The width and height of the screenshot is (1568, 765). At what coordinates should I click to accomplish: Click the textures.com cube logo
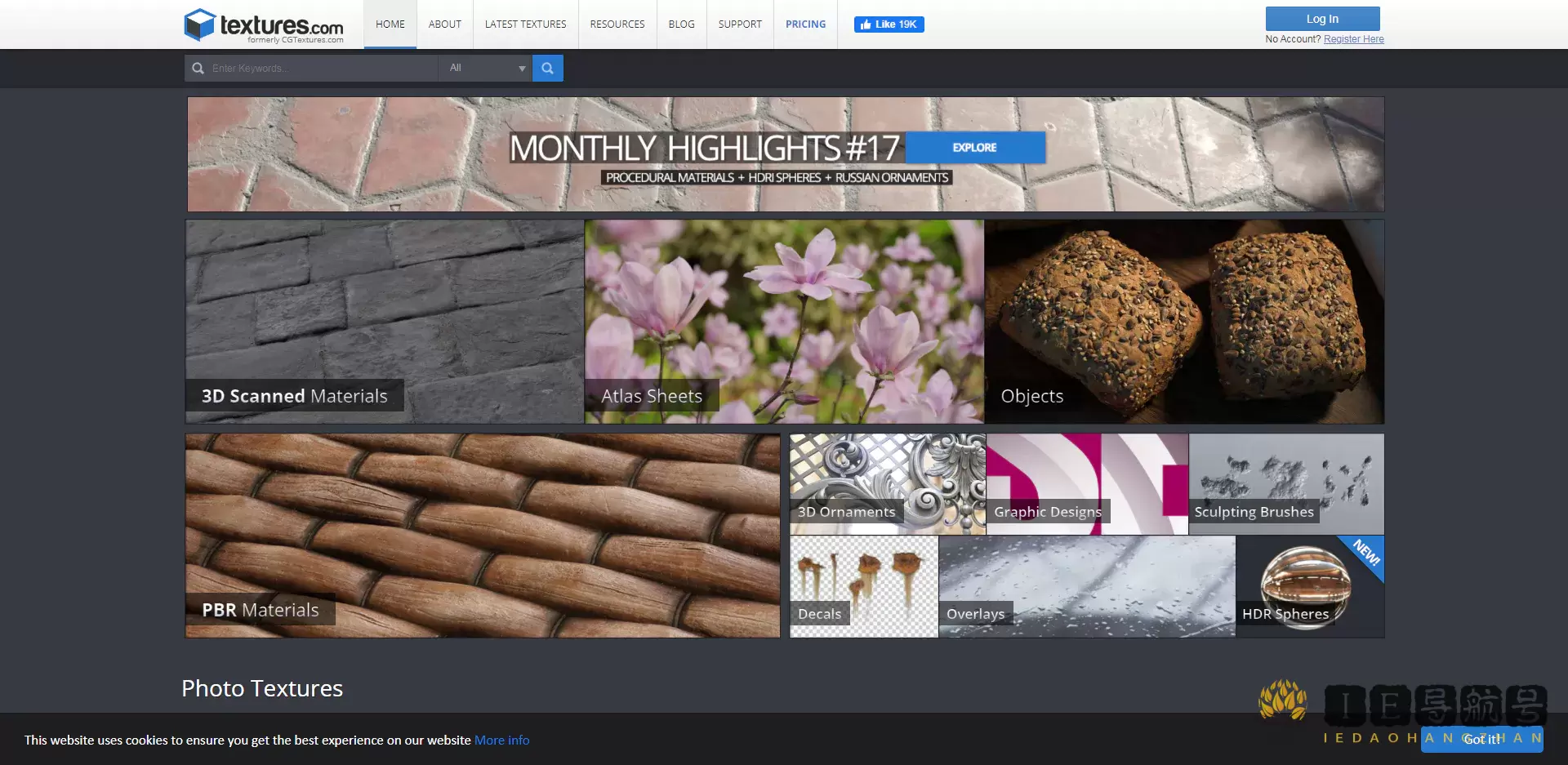tap(200, 25)
